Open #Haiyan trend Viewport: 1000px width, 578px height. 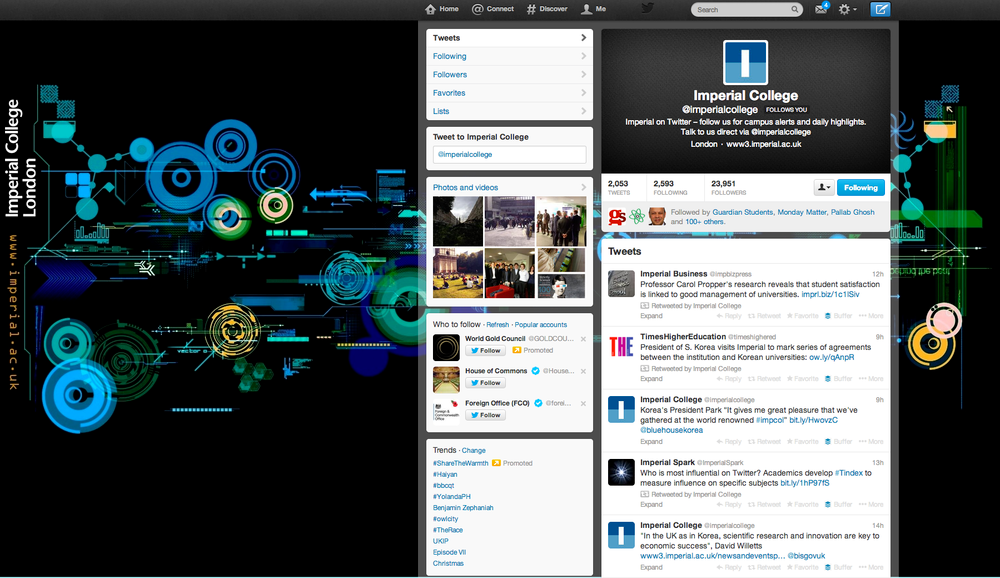tap(445, 475)
